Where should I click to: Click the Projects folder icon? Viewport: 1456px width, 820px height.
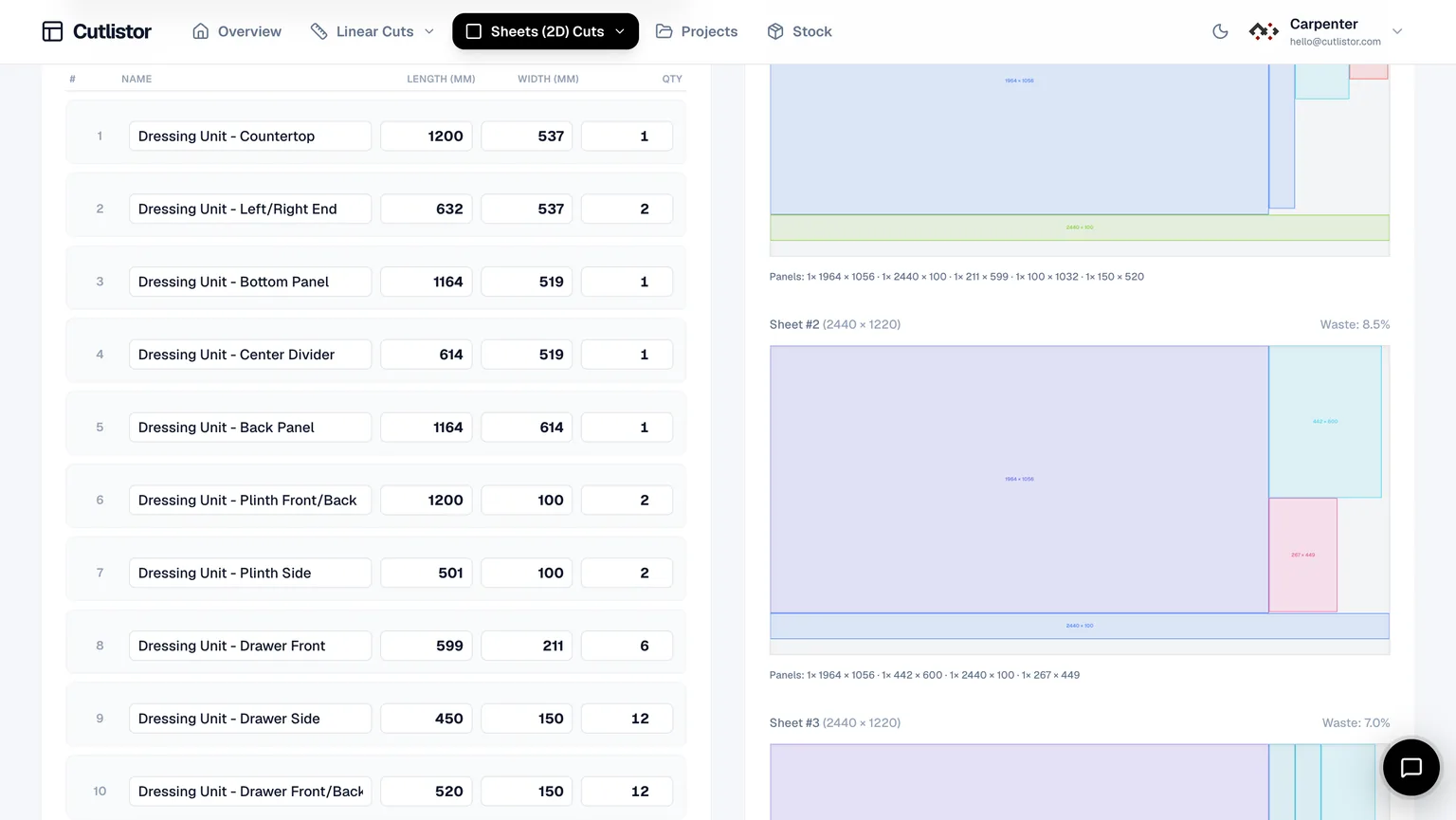point(664,31)
